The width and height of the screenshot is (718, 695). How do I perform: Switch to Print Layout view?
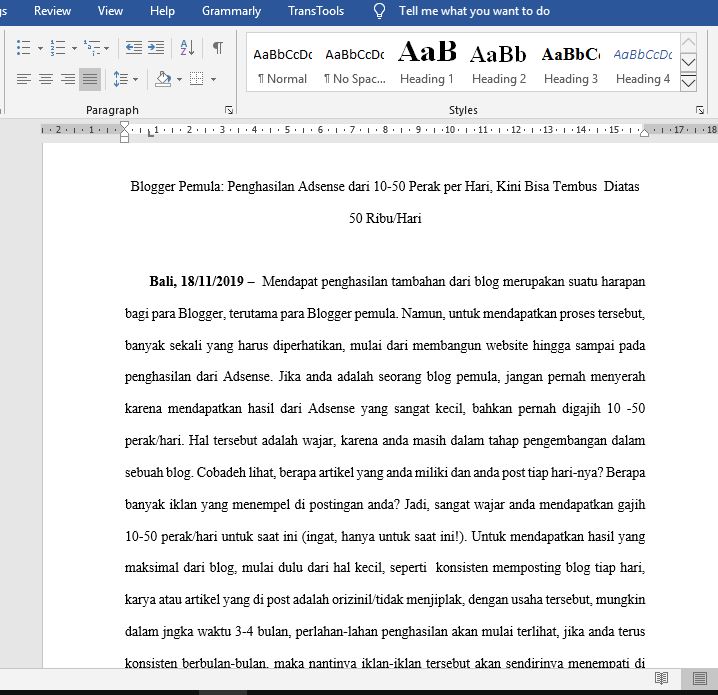tap(700, 679)
